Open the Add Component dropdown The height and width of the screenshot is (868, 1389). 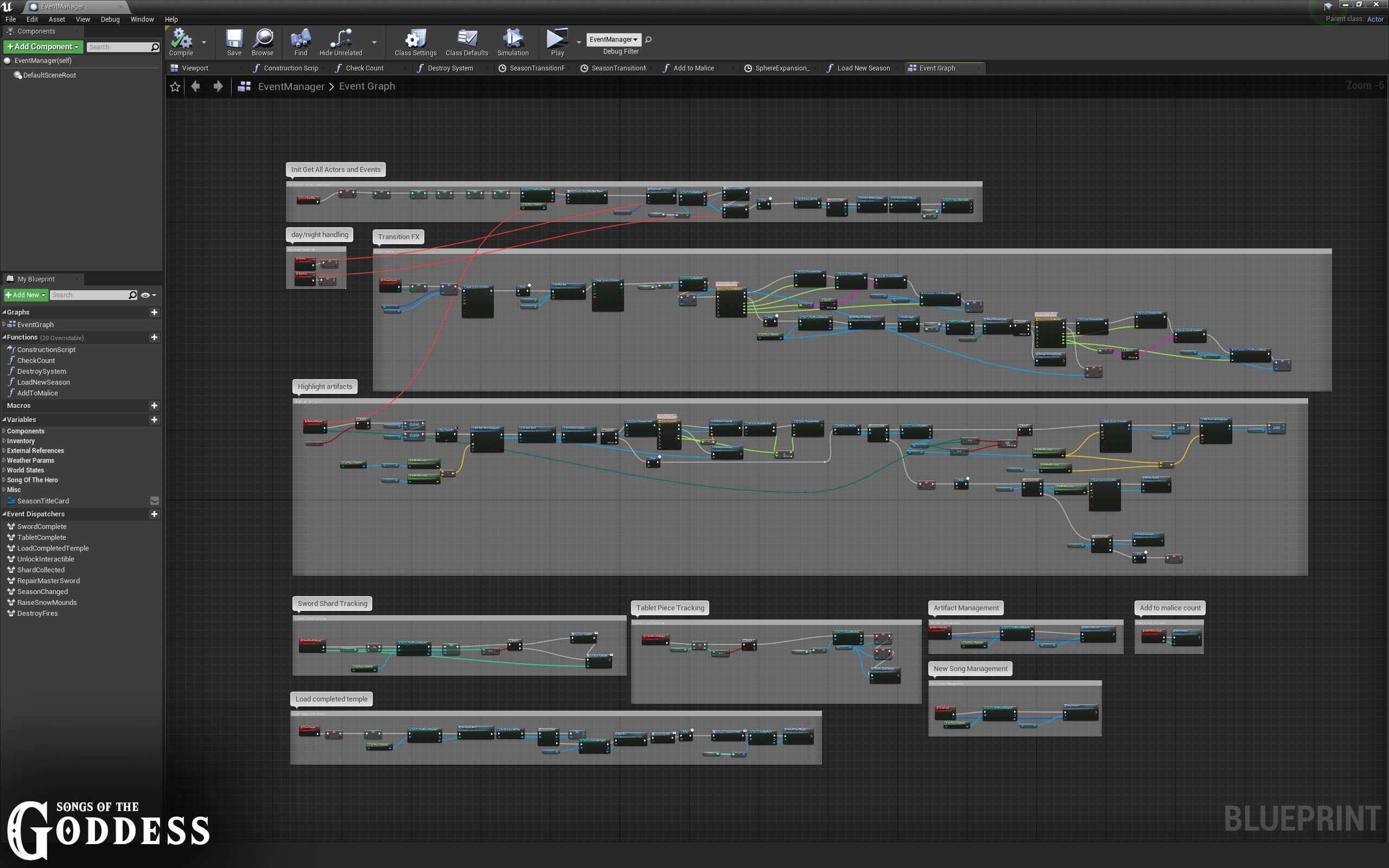pos(43,47)
